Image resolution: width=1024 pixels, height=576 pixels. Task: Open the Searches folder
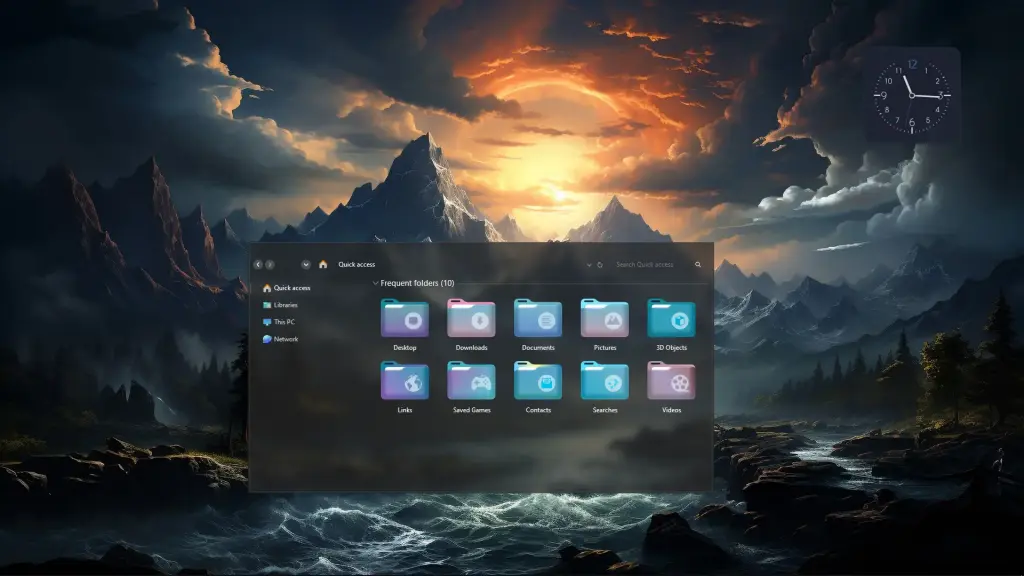(605, 381)
